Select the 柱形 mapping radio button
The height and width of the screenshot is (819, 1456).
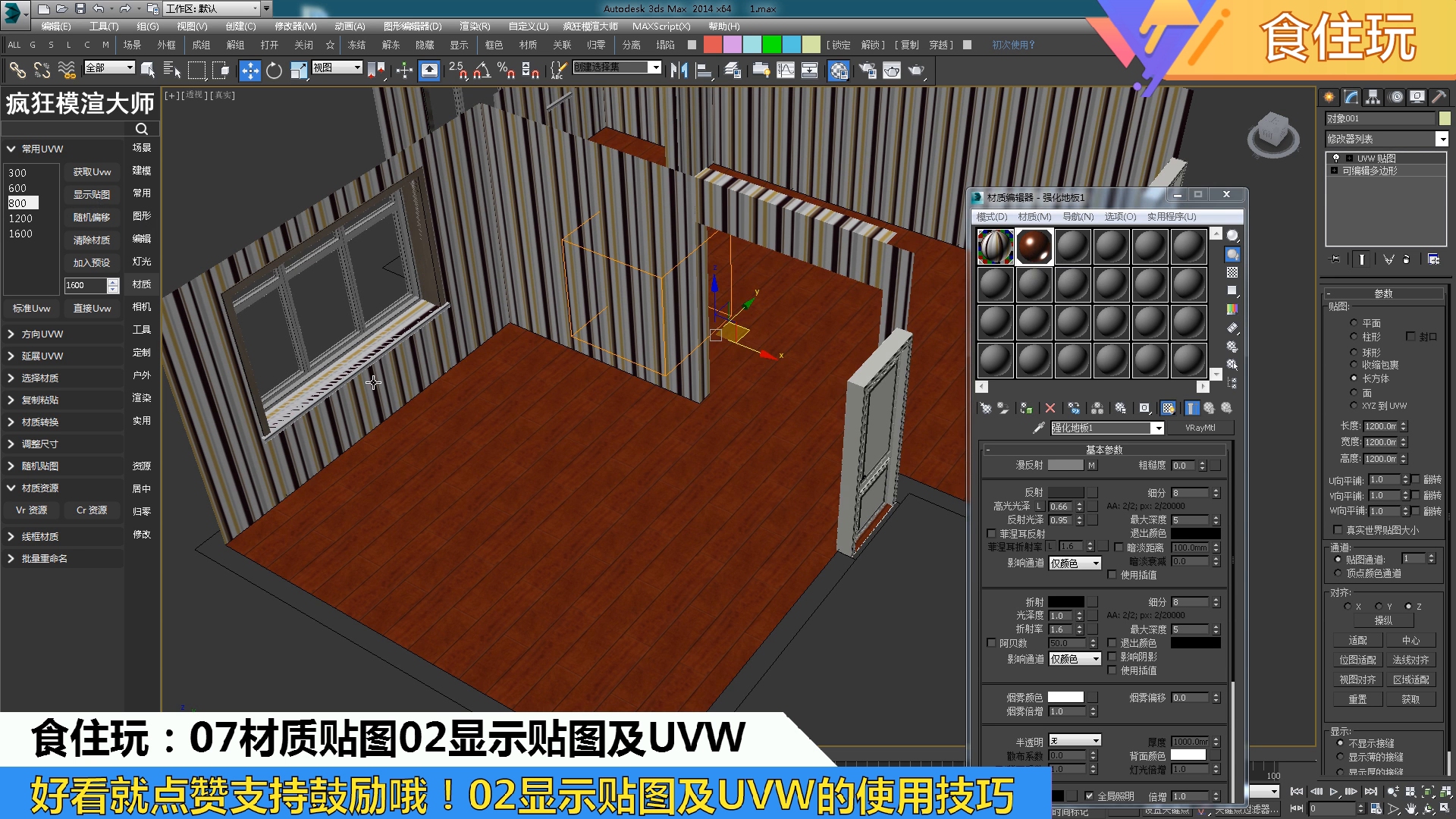click(x=1354, y=337)
